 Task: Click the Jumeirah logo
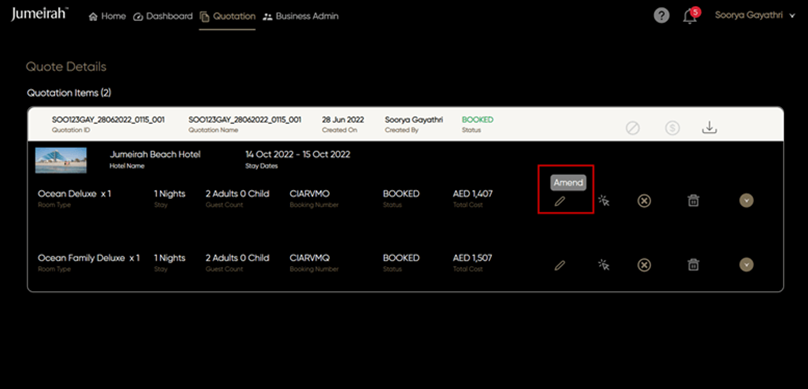click(x=39, y=15)
